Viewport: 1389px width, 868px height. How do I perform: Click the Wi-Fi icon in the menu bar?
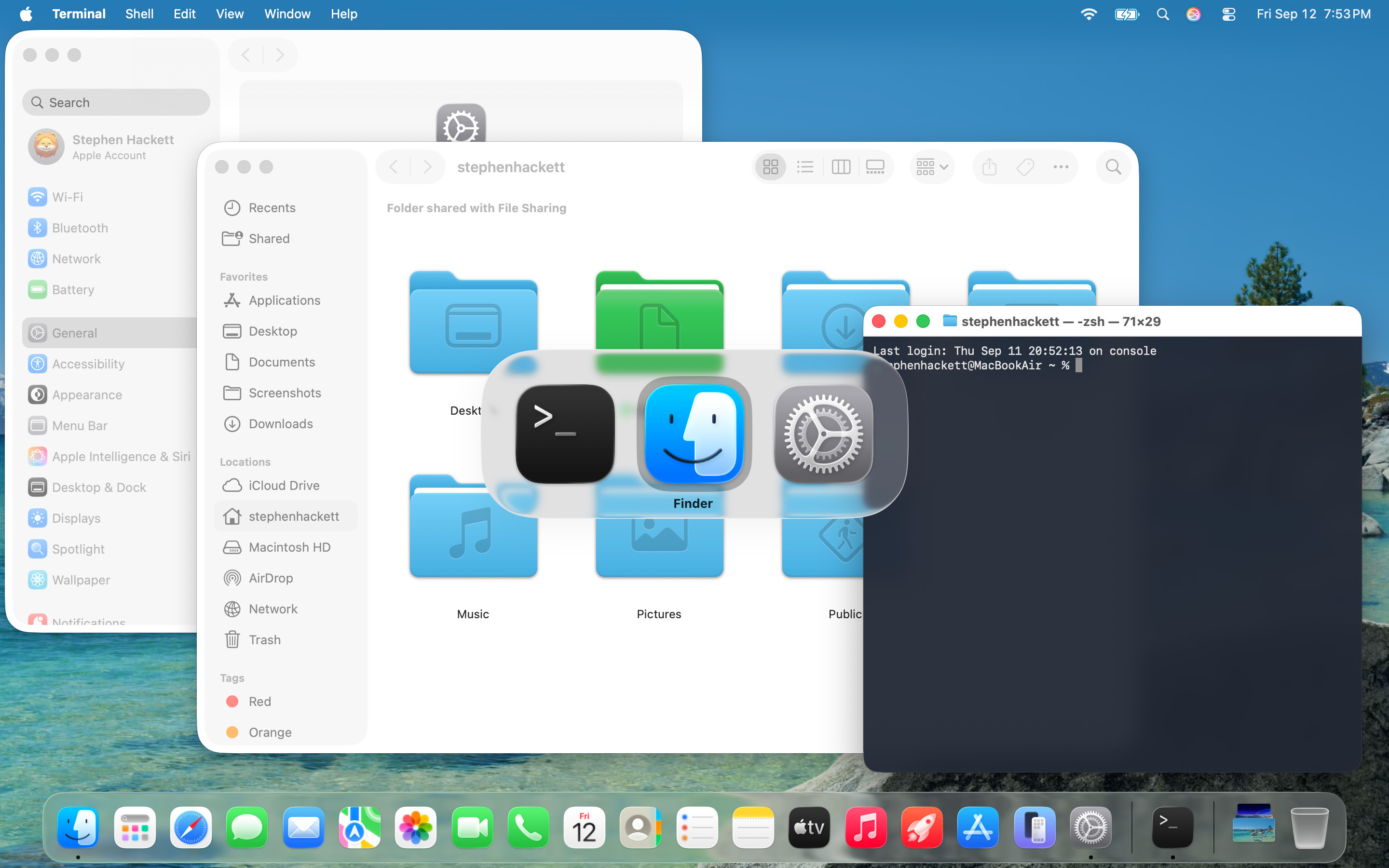click(1088, 14)
